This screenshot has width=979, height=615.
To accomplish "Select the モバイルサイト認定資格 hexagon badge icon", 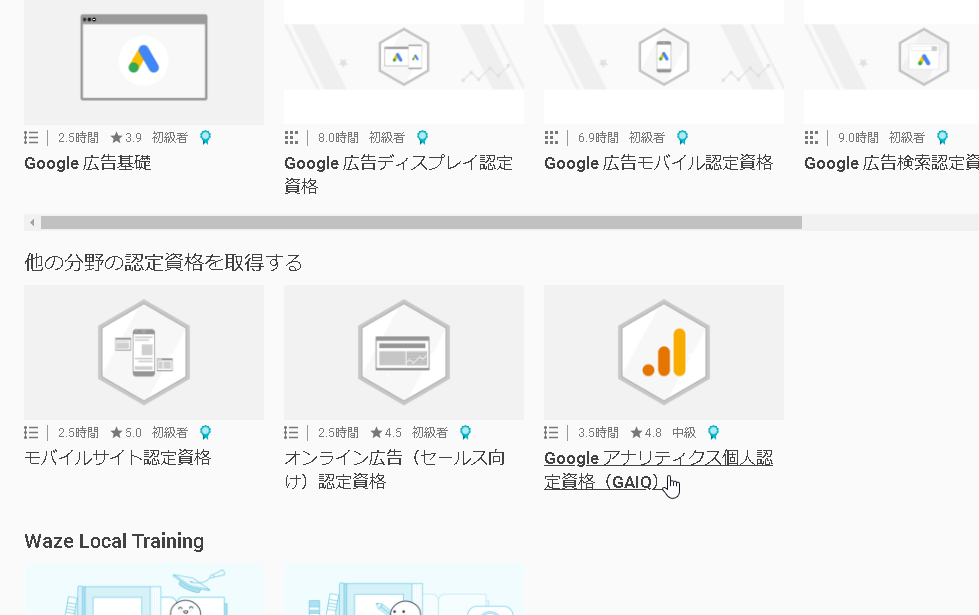I will [144, 352].
